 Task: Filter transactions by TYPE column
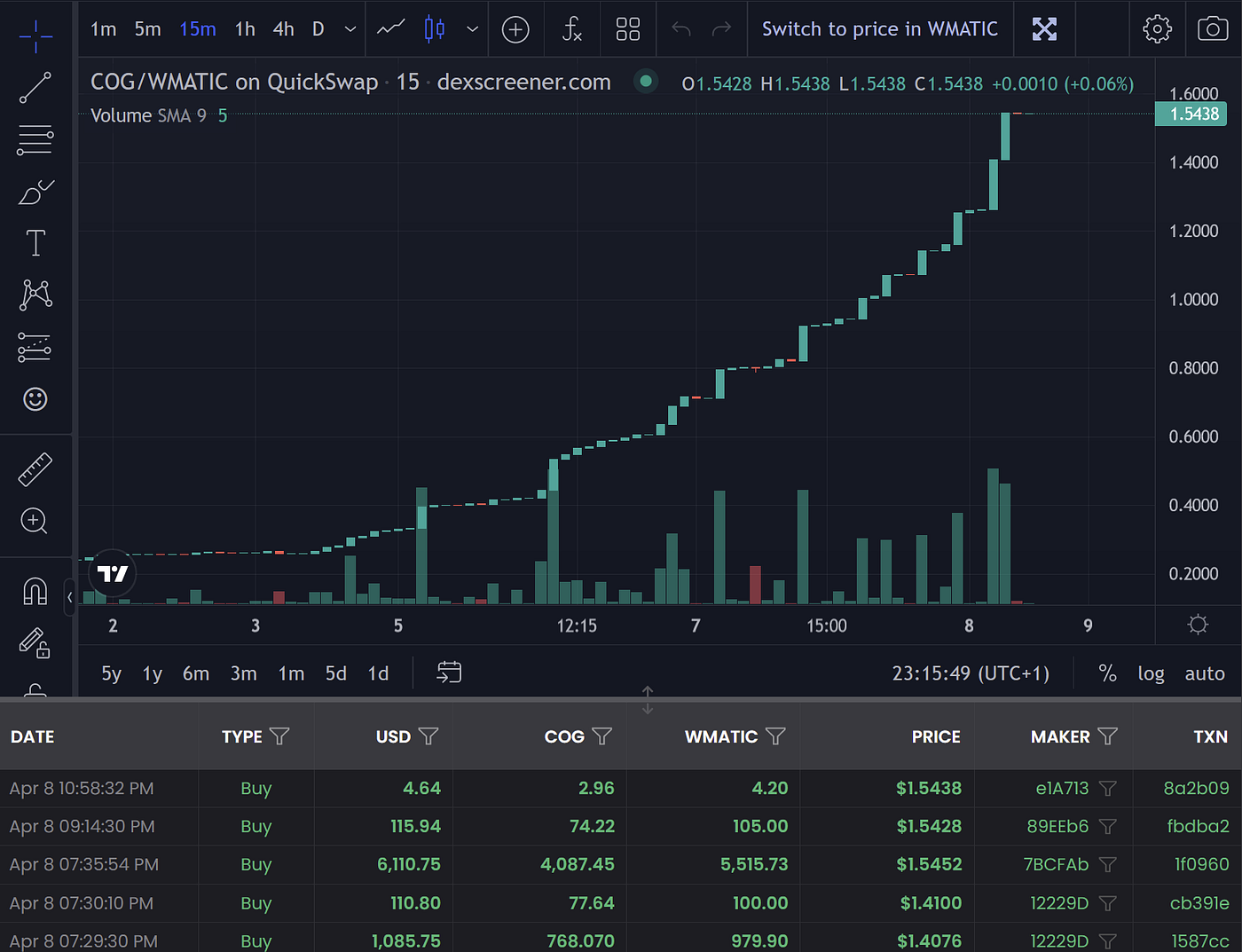tap(279, 736)
